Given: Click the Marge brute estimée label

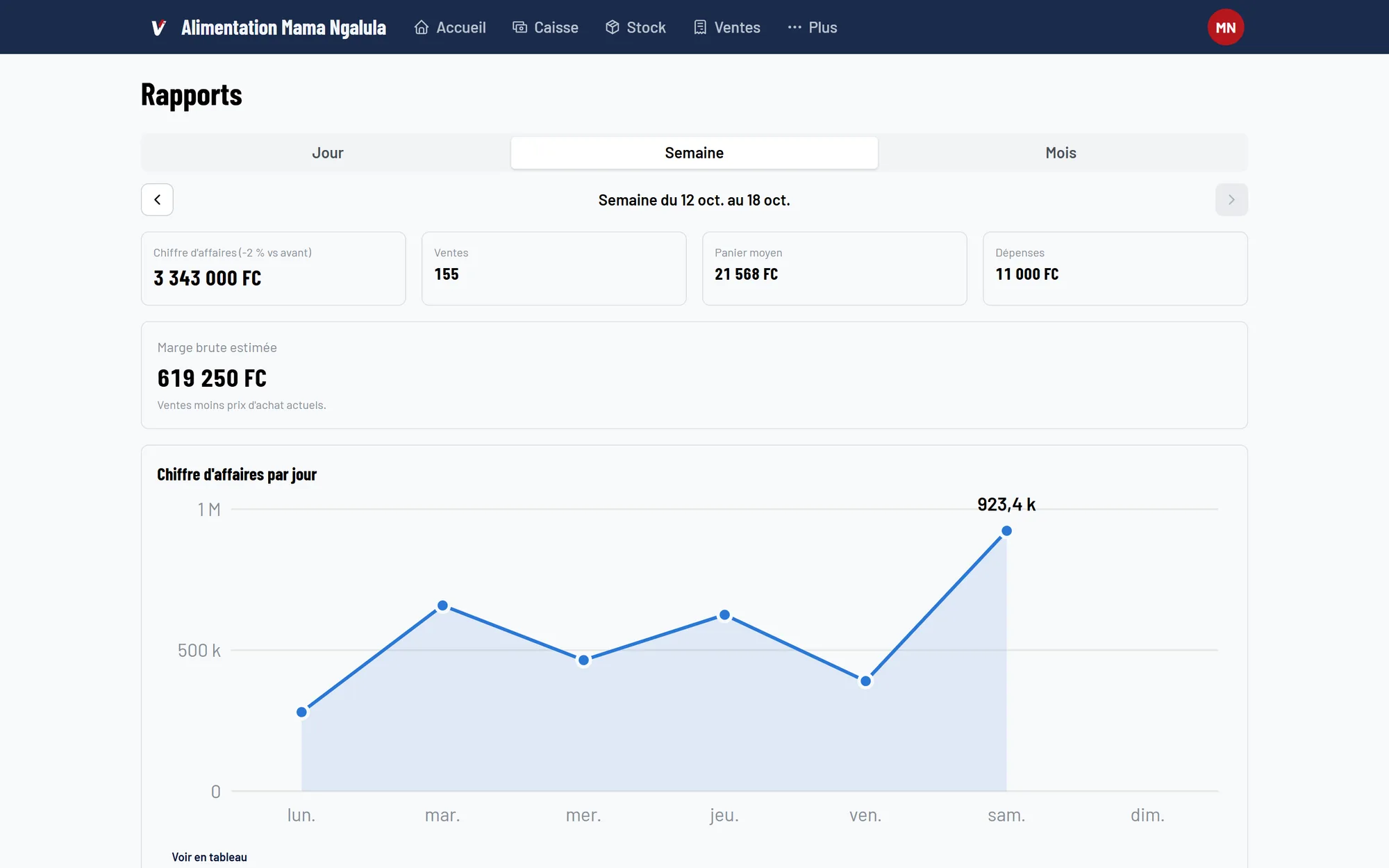Looking at the screenshot, I should [217, 348].
